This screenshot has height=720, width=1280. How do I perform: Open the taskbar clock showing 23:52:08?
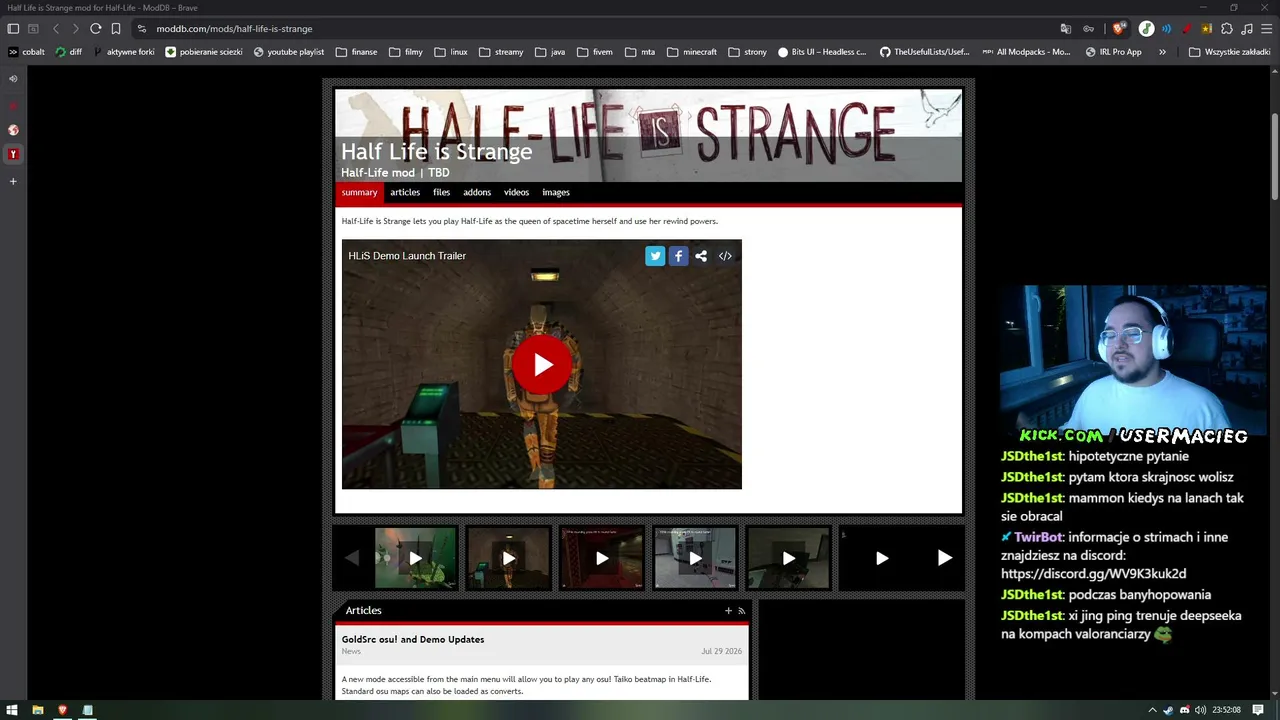click(1226, 710)
